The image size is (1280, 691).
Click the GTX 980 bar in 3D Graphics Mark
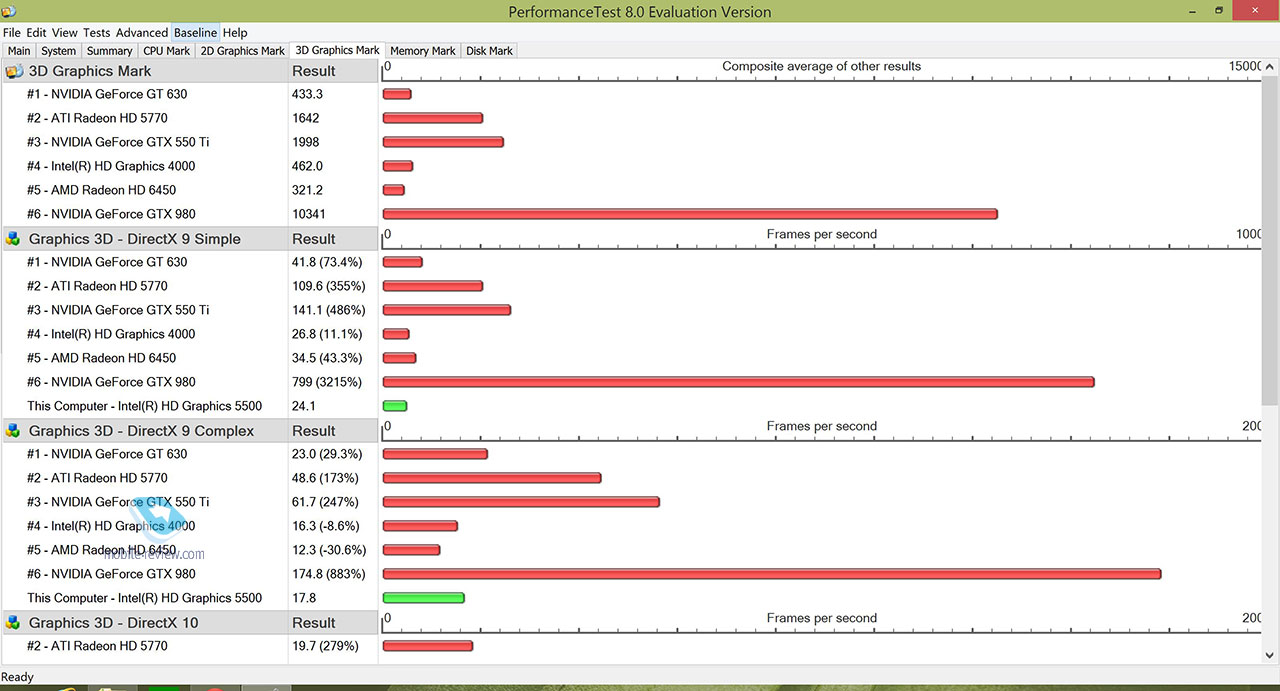point(690,214)
